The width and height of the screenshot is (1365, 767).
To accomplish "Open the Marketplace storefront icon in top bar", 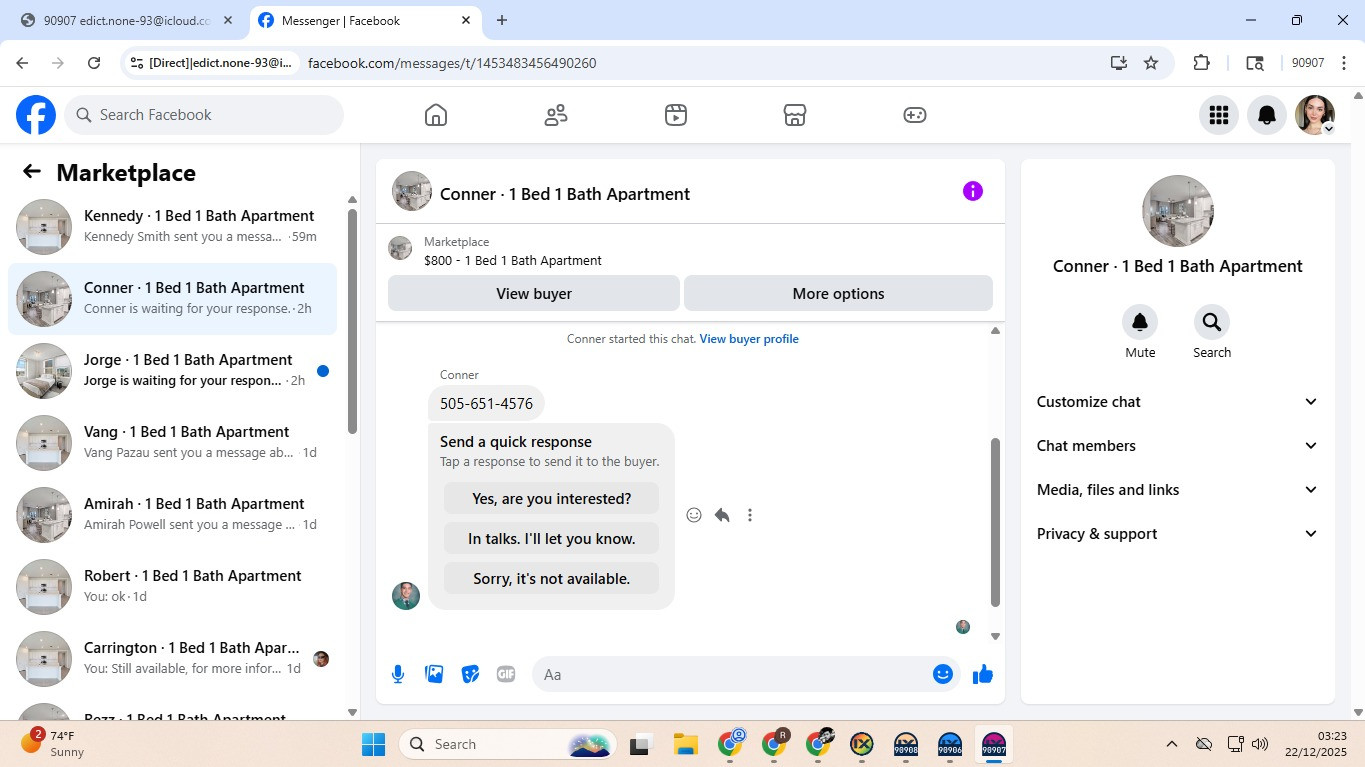I will click(795, 115).
